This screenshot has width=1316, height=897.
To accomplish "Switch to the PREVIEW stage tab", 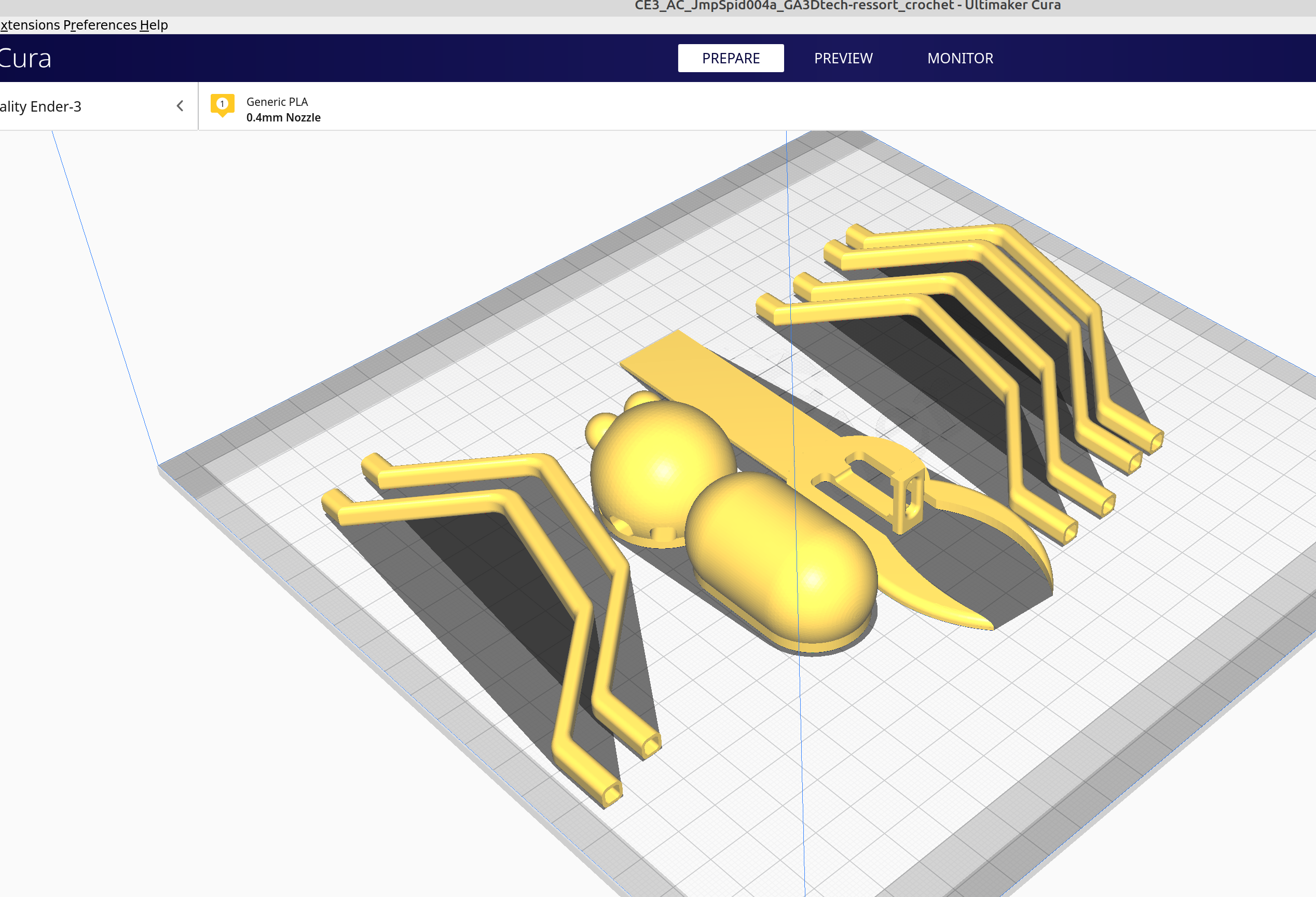I will click(843, 58).
